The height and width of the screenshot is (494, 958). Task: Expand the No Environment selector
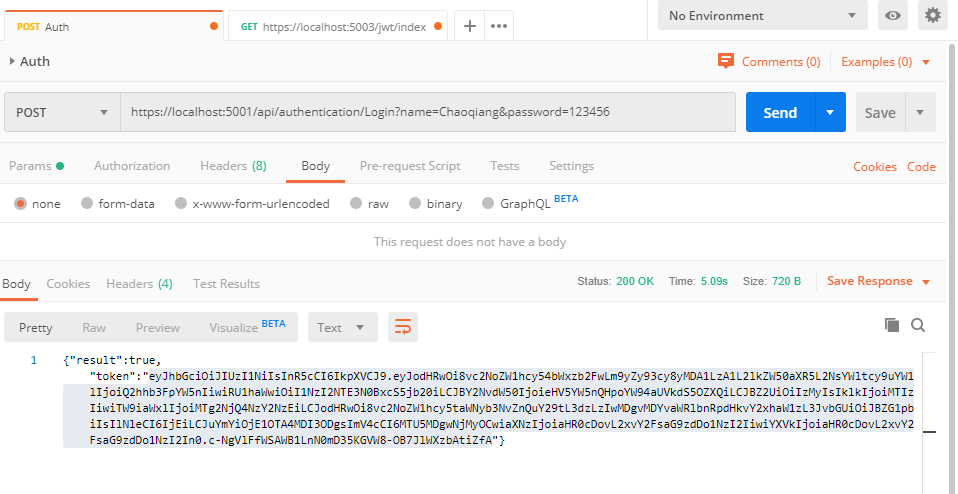[x=762, y=15]
